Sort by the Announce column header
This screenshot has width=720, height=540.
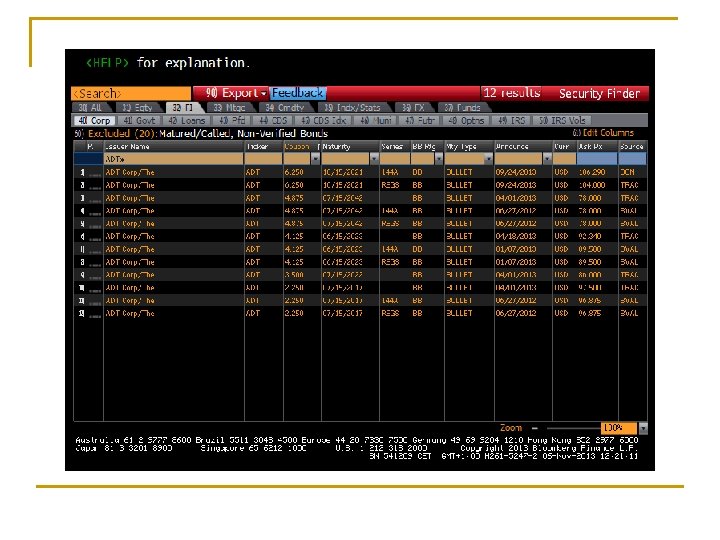[x=523, y=146]
